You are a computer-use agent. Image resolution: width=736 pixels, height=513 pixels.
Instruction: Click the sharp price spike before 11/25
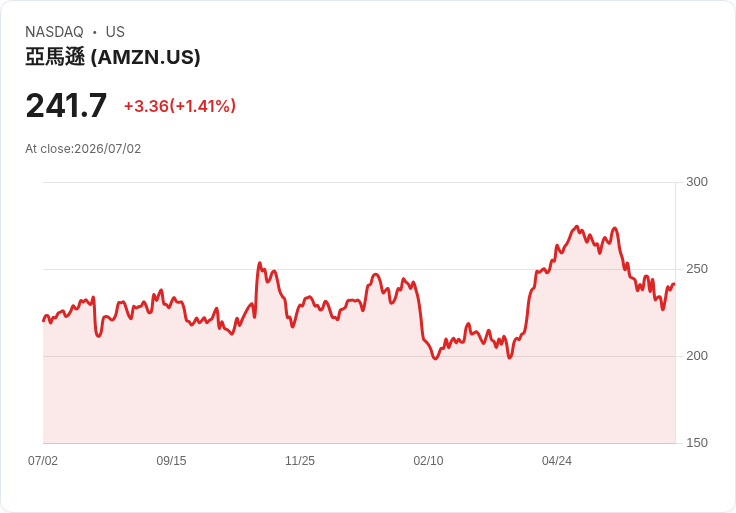(260, 263)
